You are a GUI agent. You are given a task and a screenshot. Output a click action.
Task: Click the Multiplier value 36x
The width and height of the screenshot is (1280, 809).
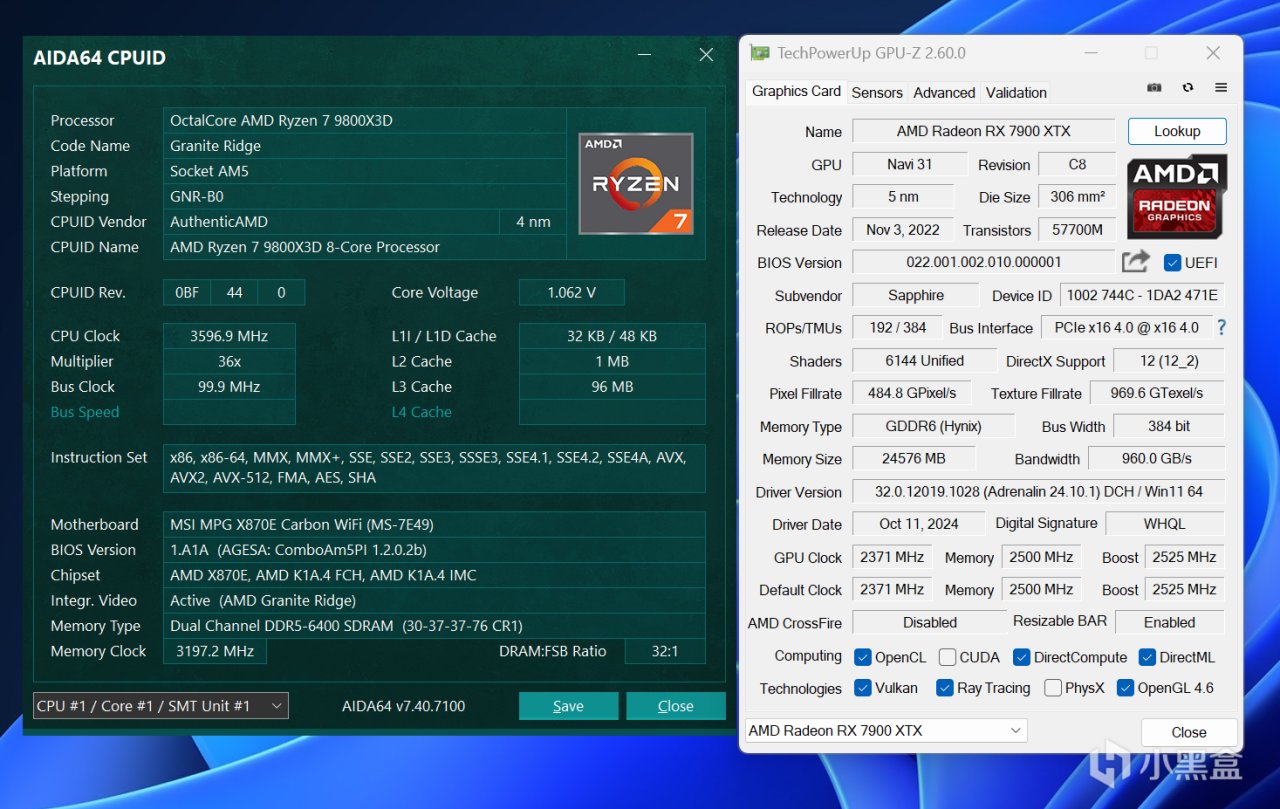point(229,361)
